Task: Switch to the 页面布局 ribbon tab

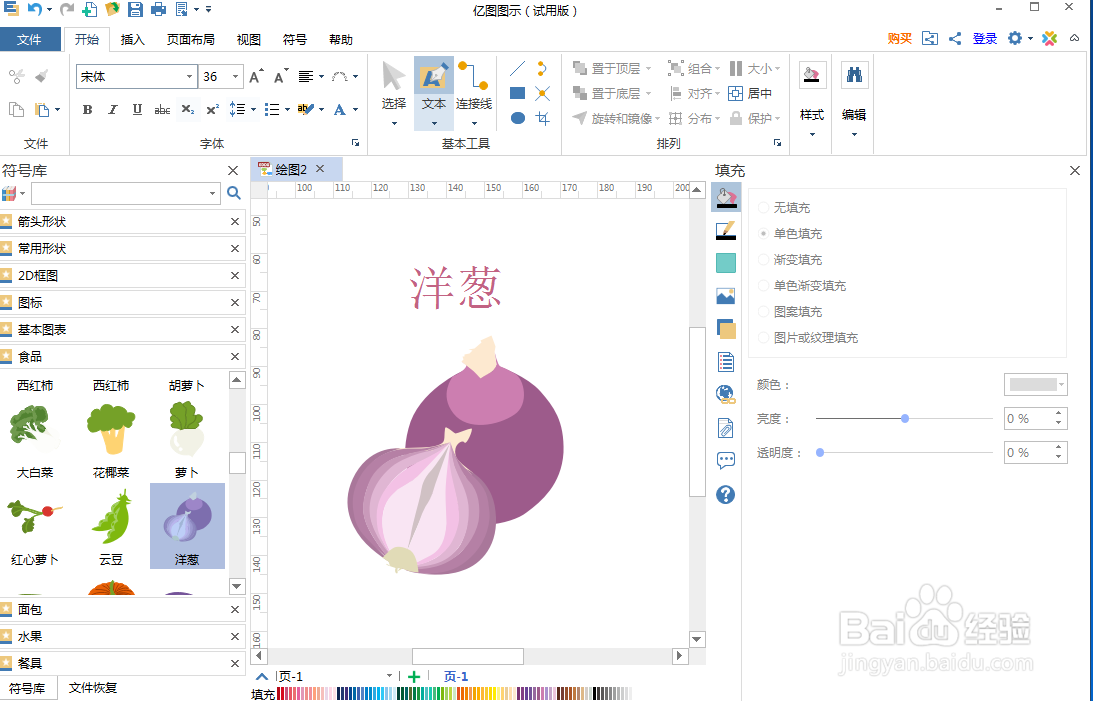Action: tap(190, 40)
